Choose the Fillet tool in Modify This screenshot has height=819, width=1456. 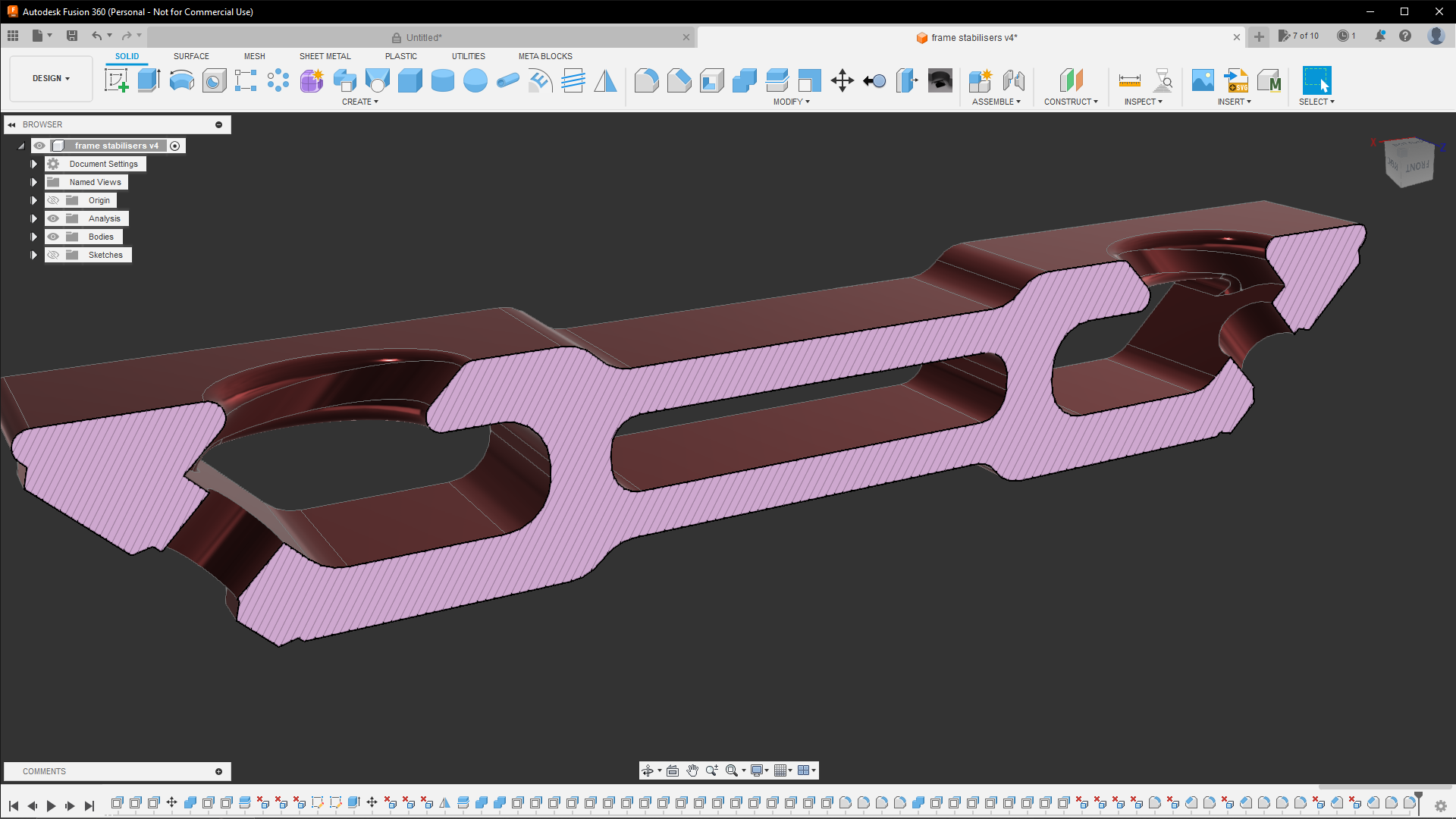[646, 80]
